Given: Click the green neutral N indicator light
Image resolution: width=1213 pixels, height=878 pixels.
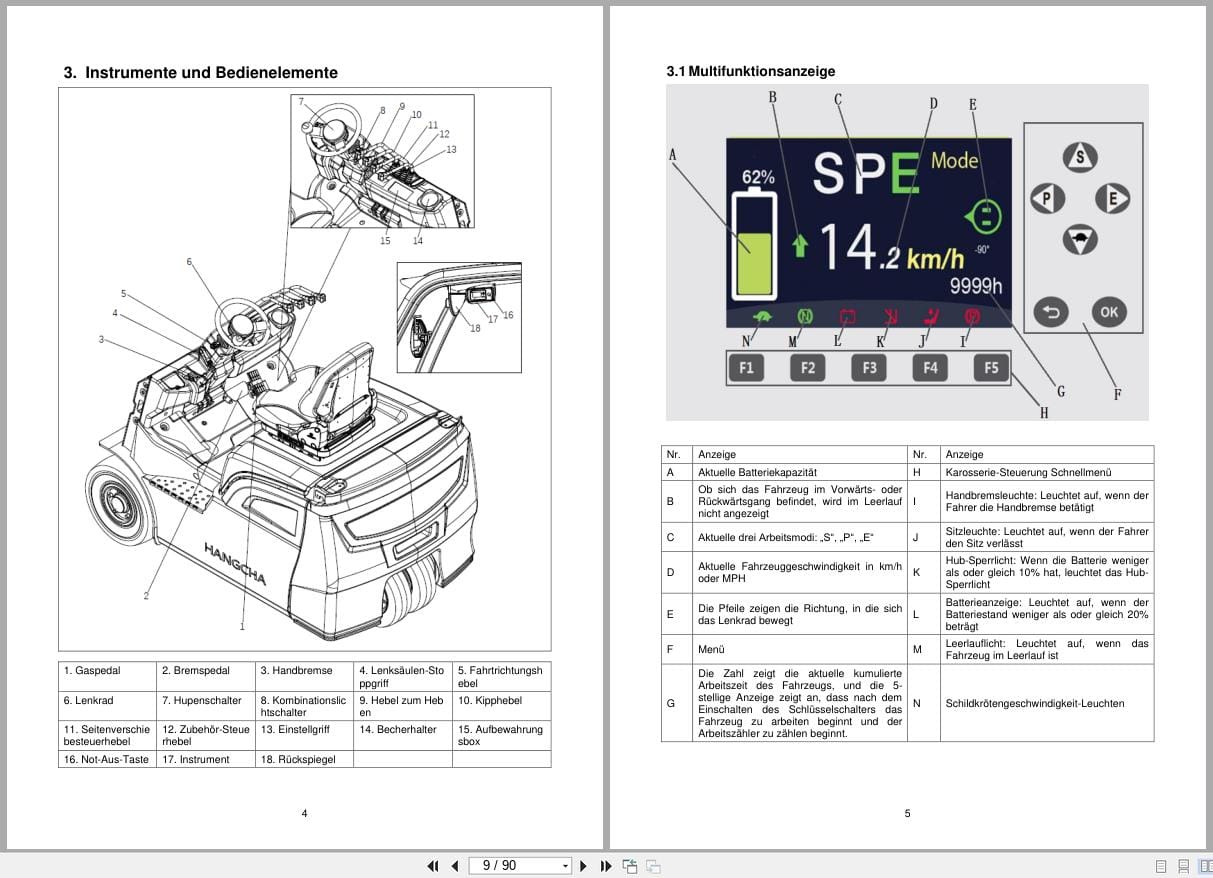Looking at the screenshot, I should point(805,317).
